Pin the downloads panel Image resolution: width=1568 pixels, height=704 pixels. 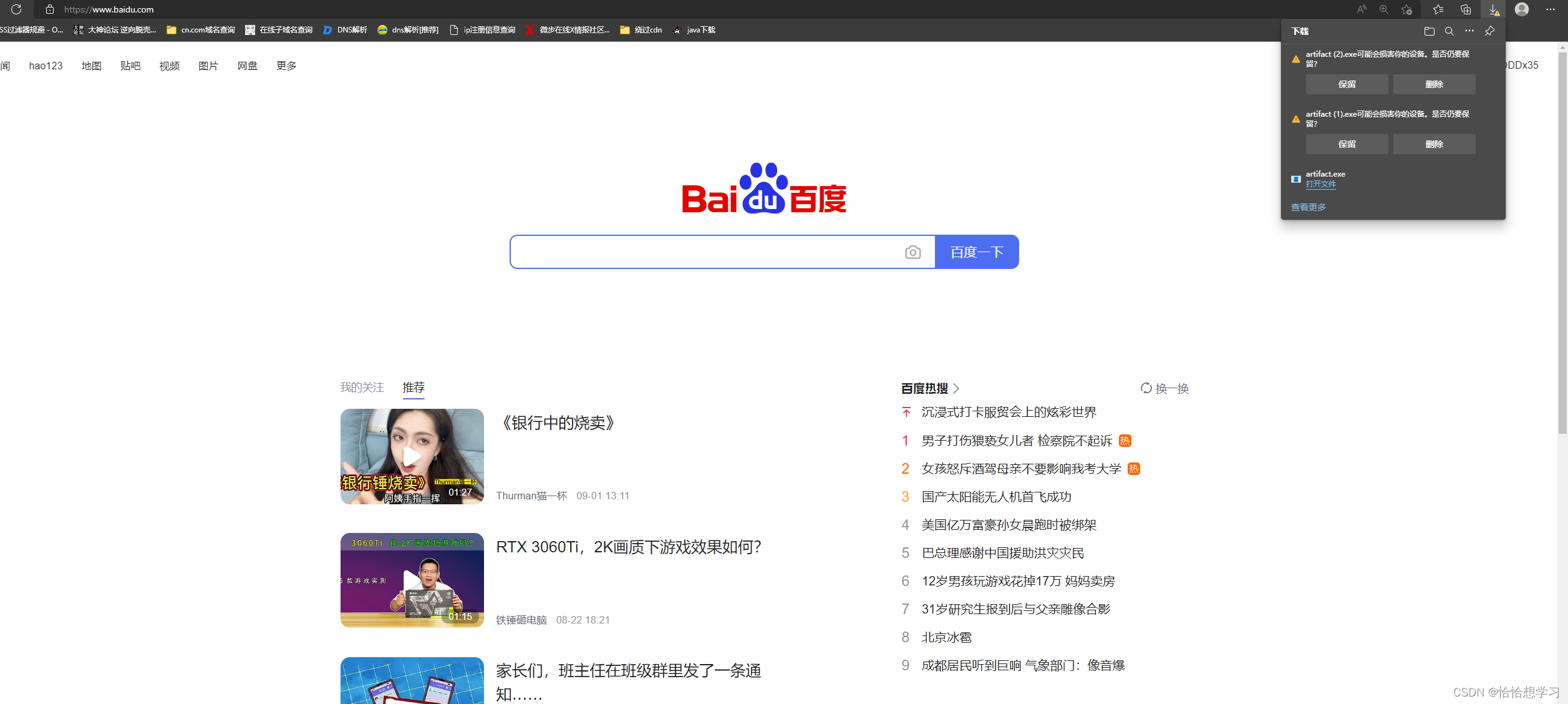[x=1489, y=31]
